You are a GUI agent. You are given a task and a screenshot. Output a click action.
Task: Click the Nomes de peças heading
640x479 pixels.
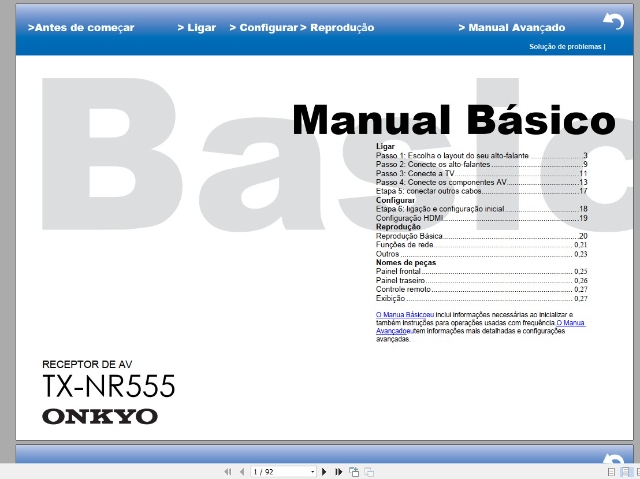[406, 262]
